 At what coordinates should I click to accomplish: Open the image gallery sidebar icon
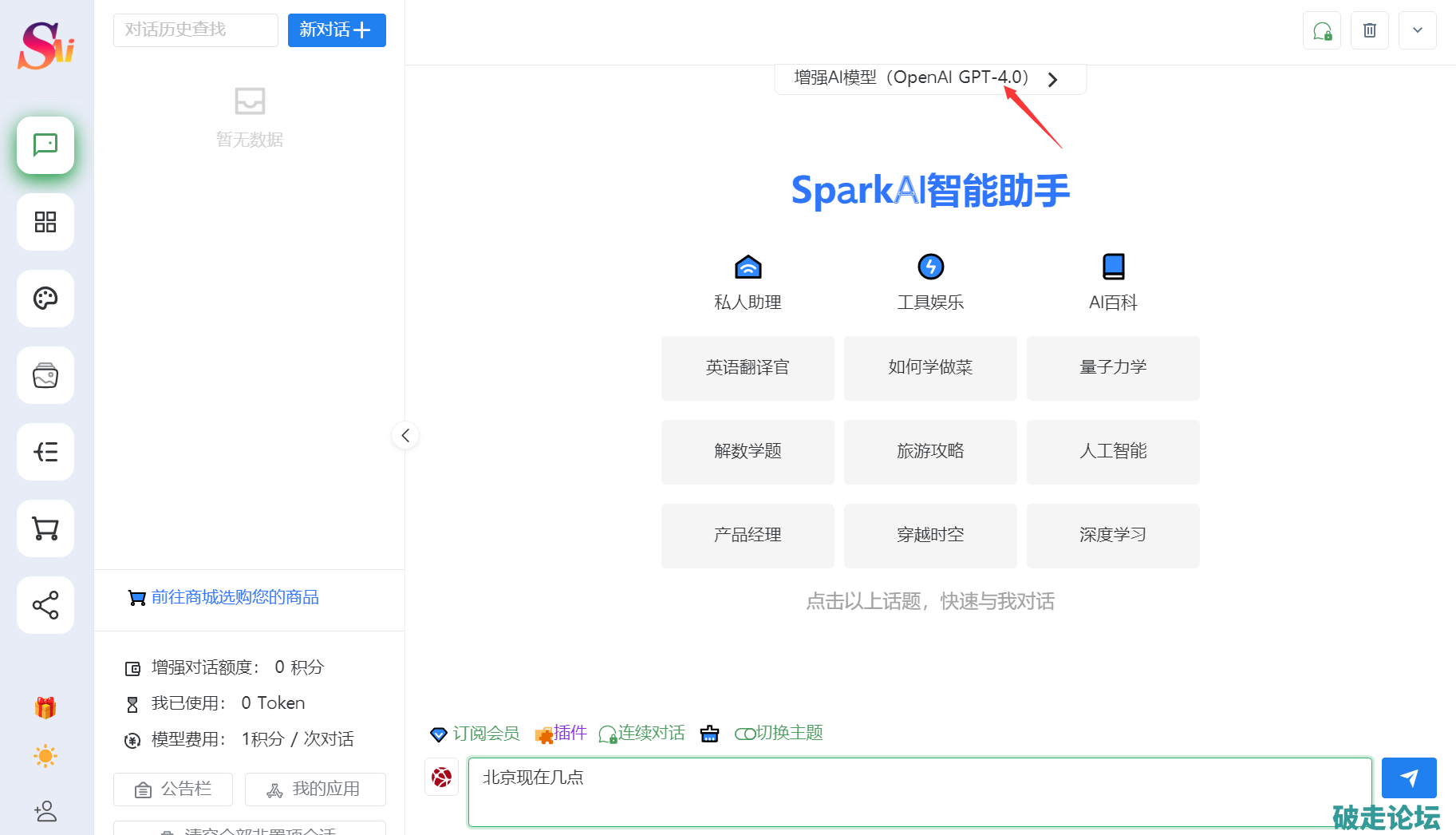(45, 375)
